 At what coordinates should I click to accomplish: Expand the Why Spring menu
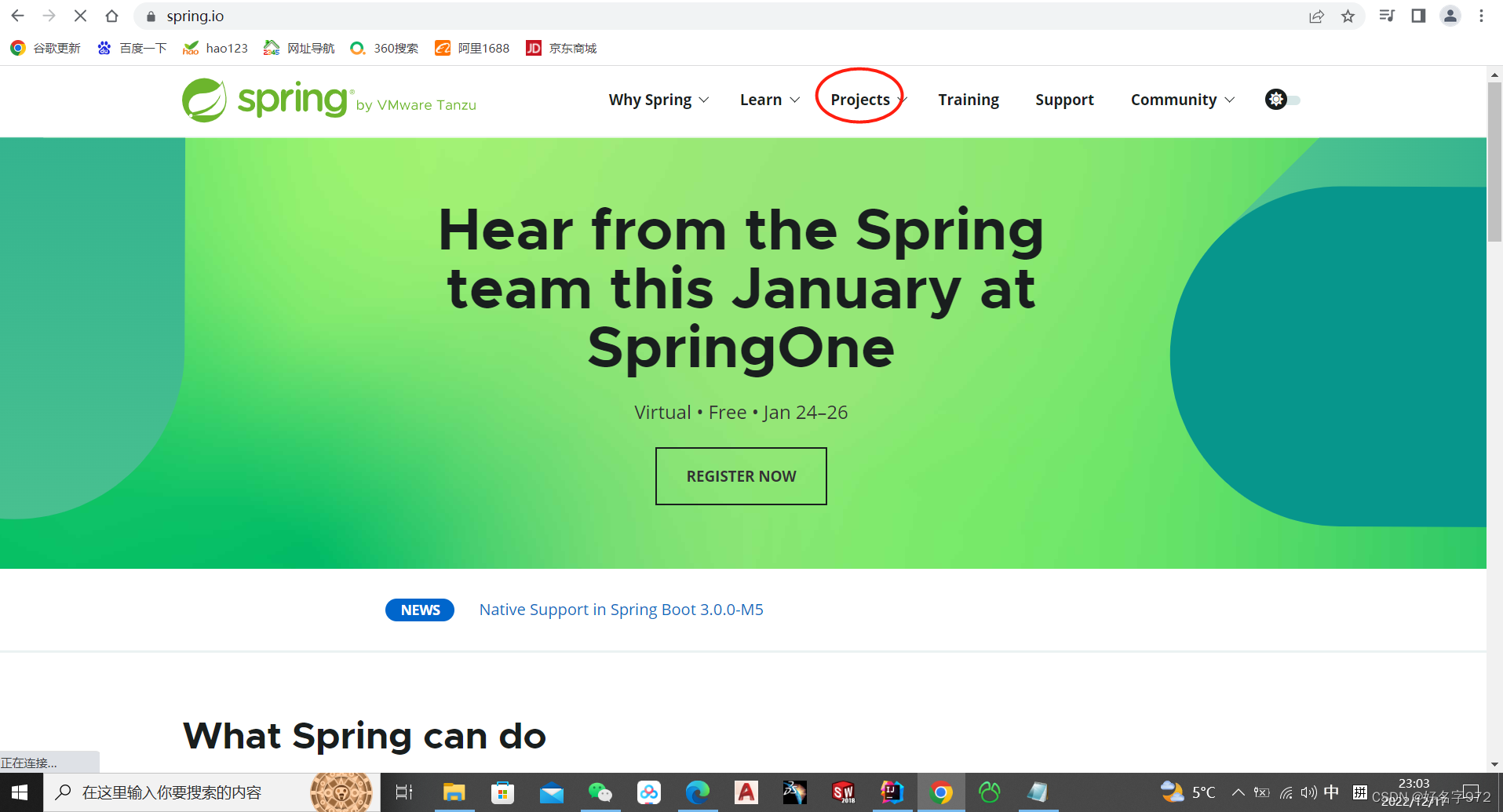(x=658, y=100)
